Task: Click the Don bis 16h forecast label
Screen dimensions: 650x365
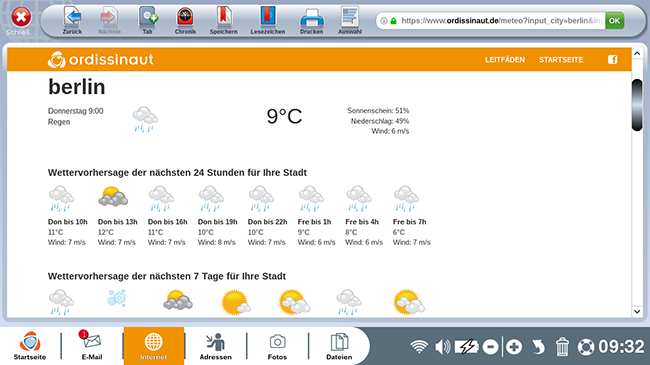Action: [x=167, y=222]
